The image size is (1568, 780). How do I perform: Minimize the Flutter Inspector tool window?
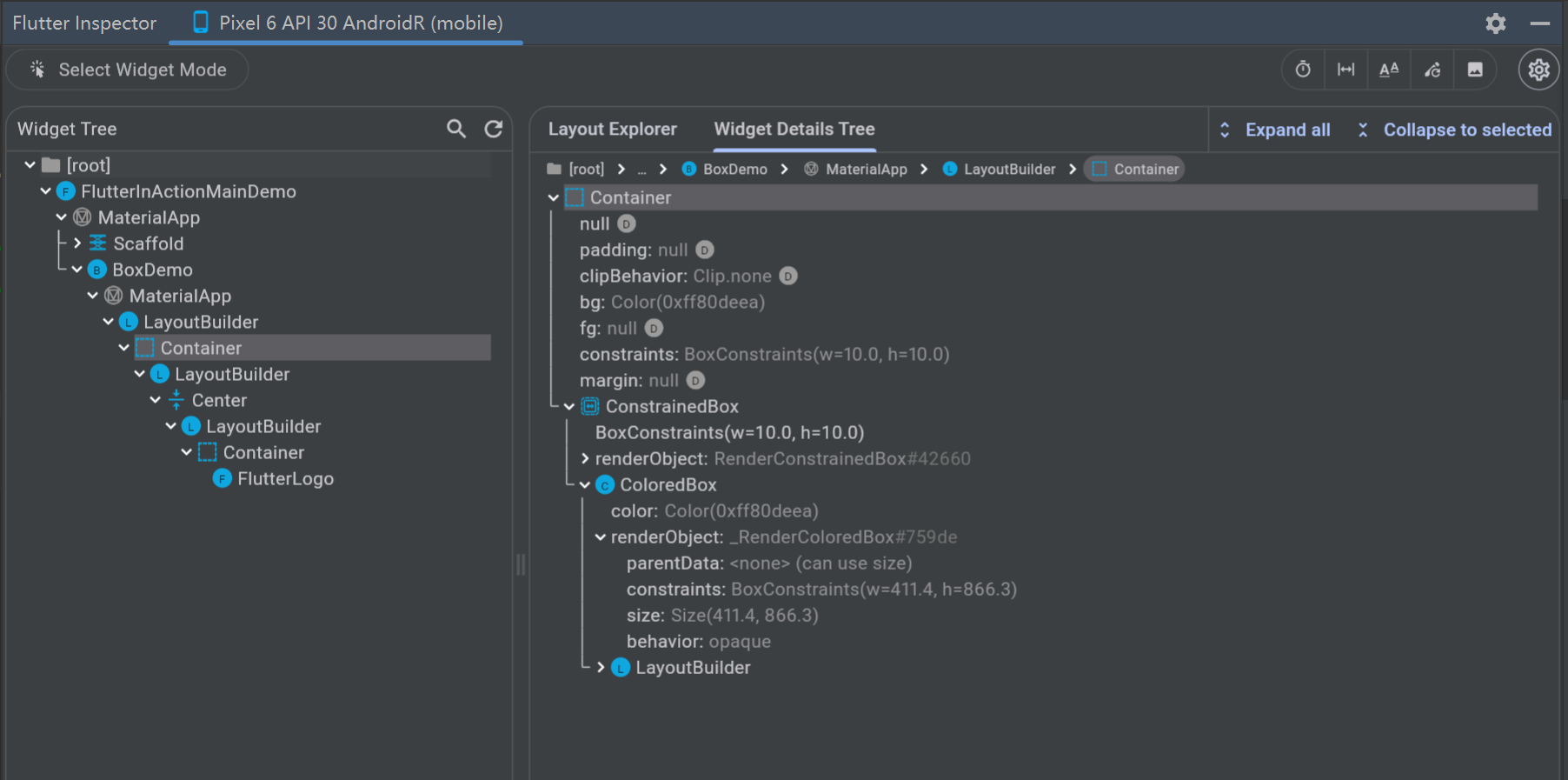[x=1539, y=23]
